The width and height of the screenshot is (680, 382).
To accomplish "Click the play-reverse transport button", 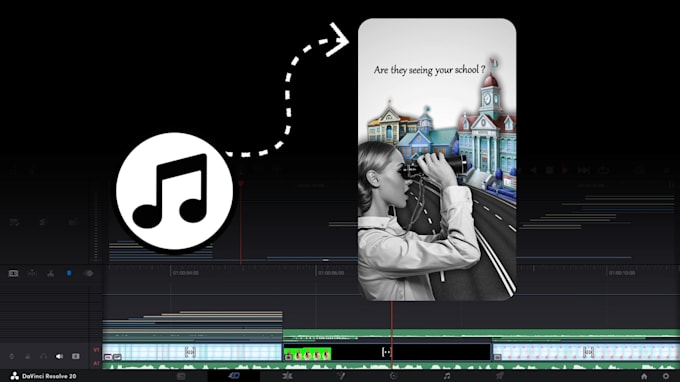I will tap(533, 170).
